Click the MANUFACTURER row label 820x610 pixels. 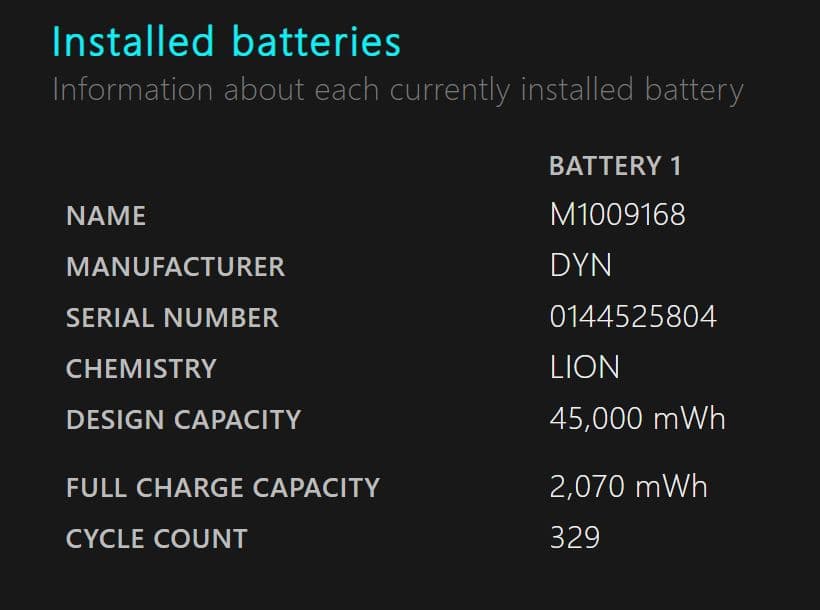pyautogui.click(x=175, y=267)
